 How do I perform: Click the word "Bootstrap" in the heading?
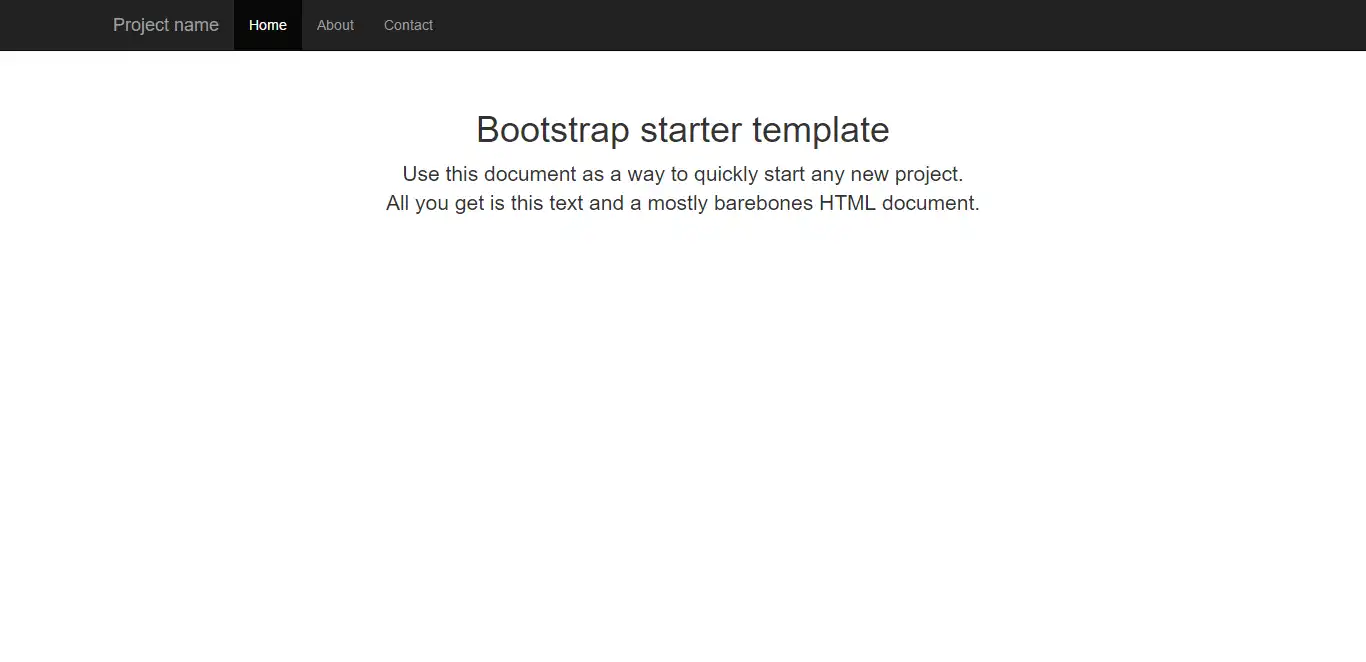tap(552, 130)
